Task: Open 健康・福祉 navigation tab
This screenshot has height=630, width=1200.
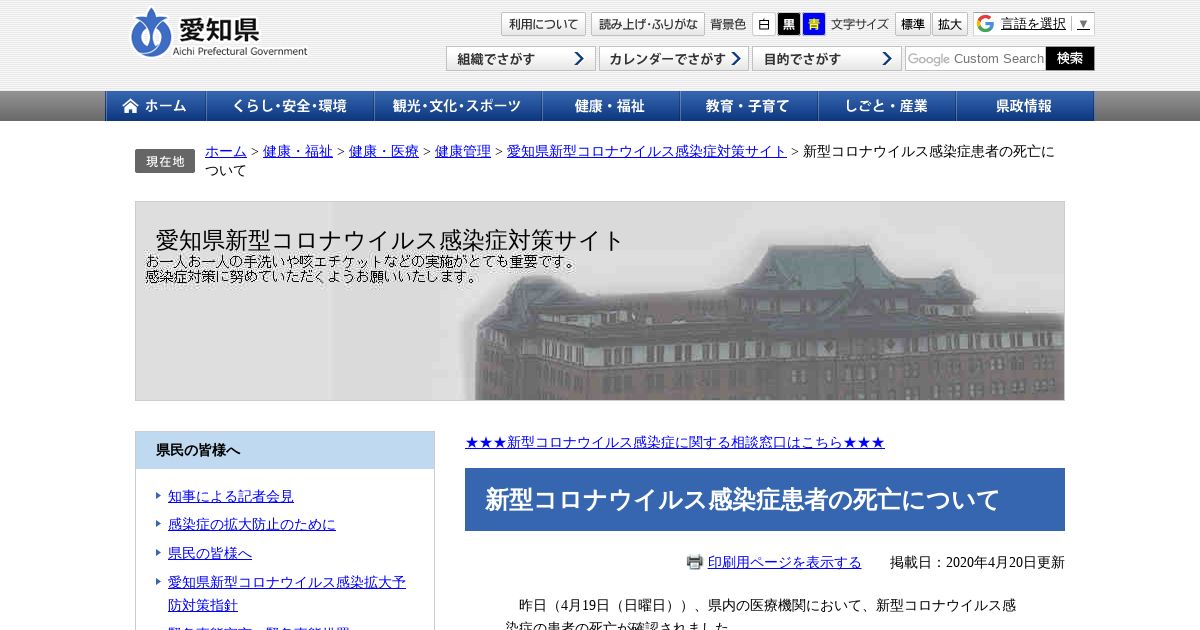Action: click(x=611, y=106)
